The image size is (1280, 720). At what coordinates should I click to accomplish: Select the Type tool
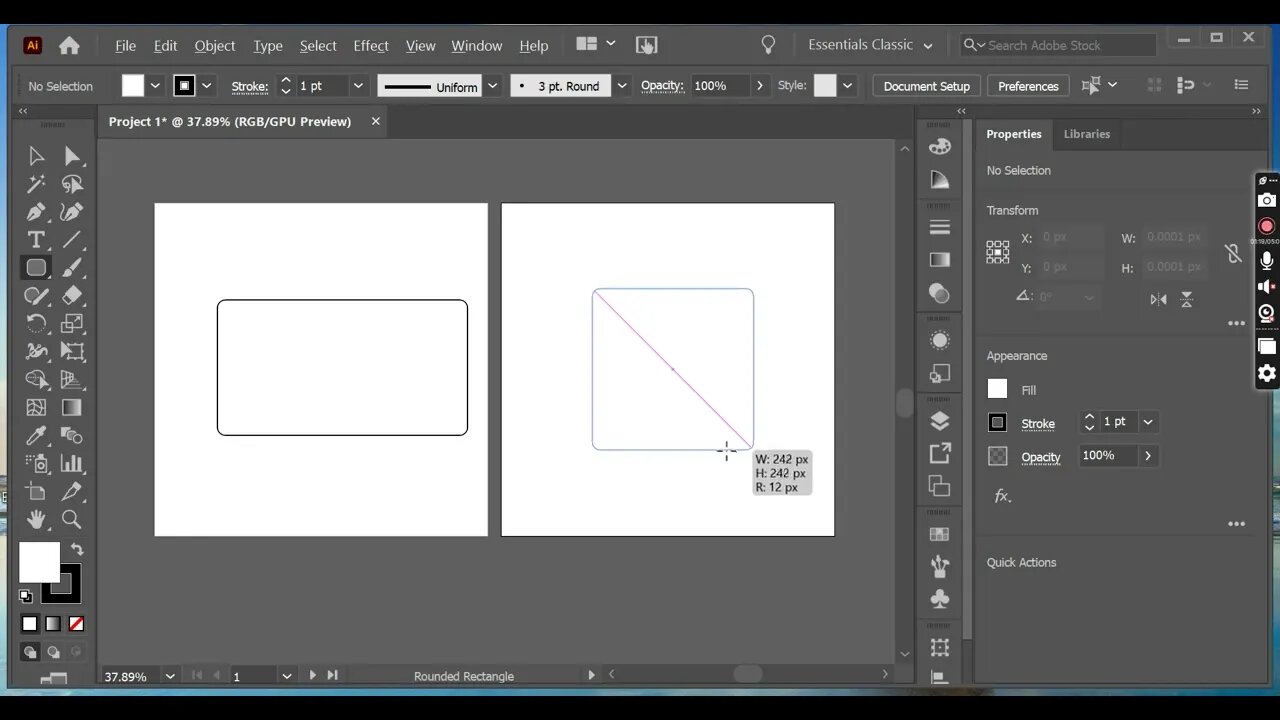coord(36,240)
